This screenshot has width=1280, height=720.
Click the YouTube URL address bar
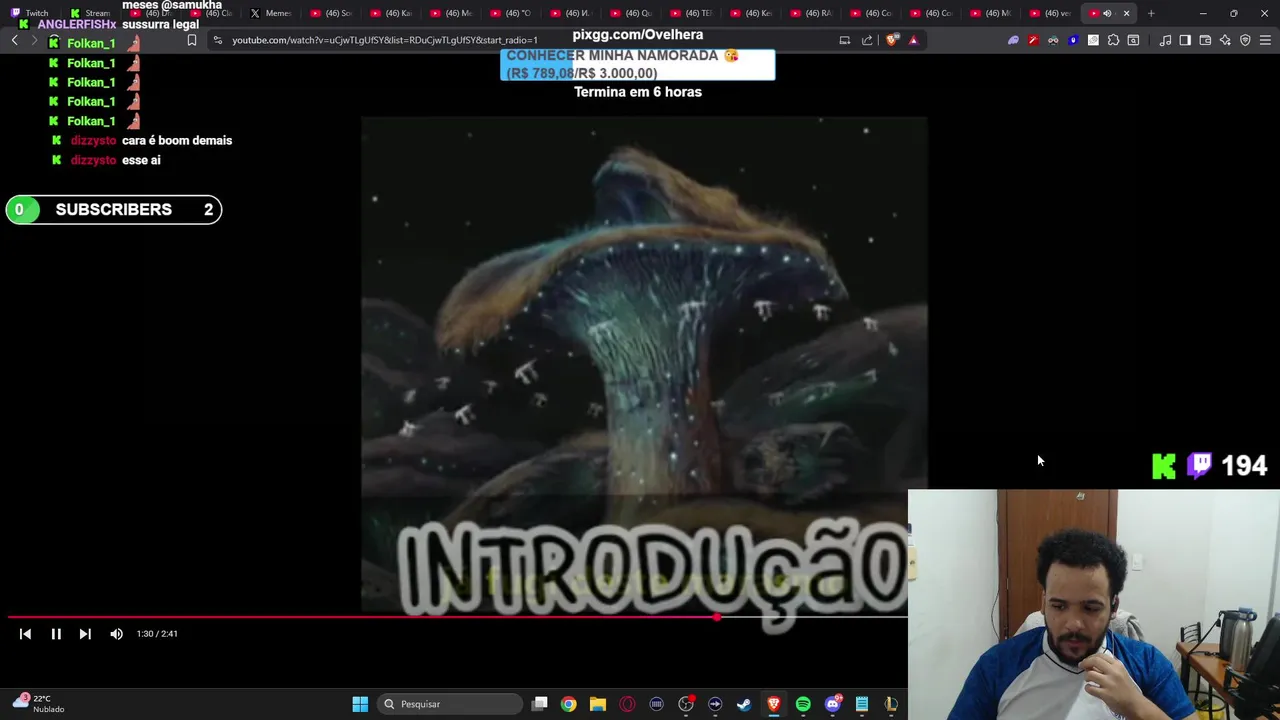[x=385, y=40]
